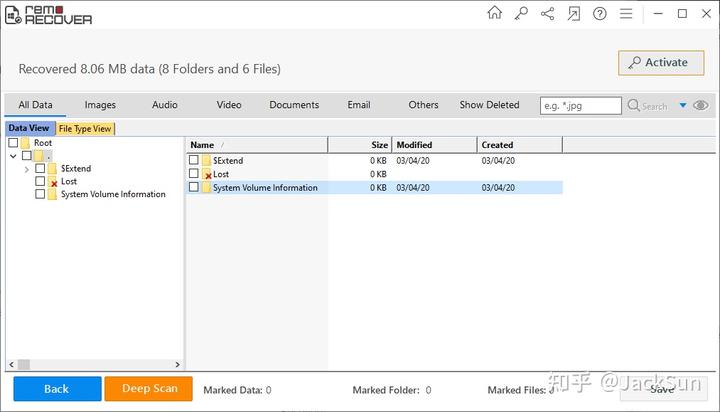Image resolution: width=720 pixels, height=412 pixels.
Task: Click the Activate button
Action: (x=661, y=63)
